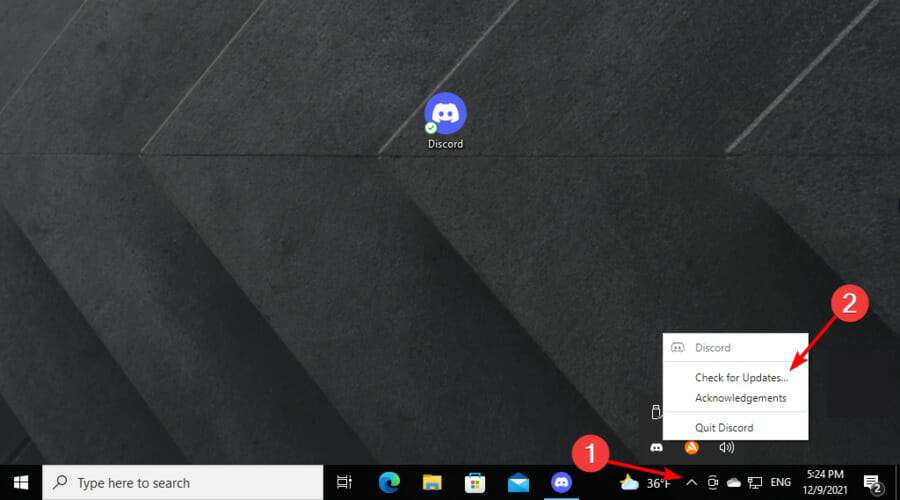Click the orange Avast icon in the tray overflow
Screen dimensions: 900x500
tap(692, 447)
